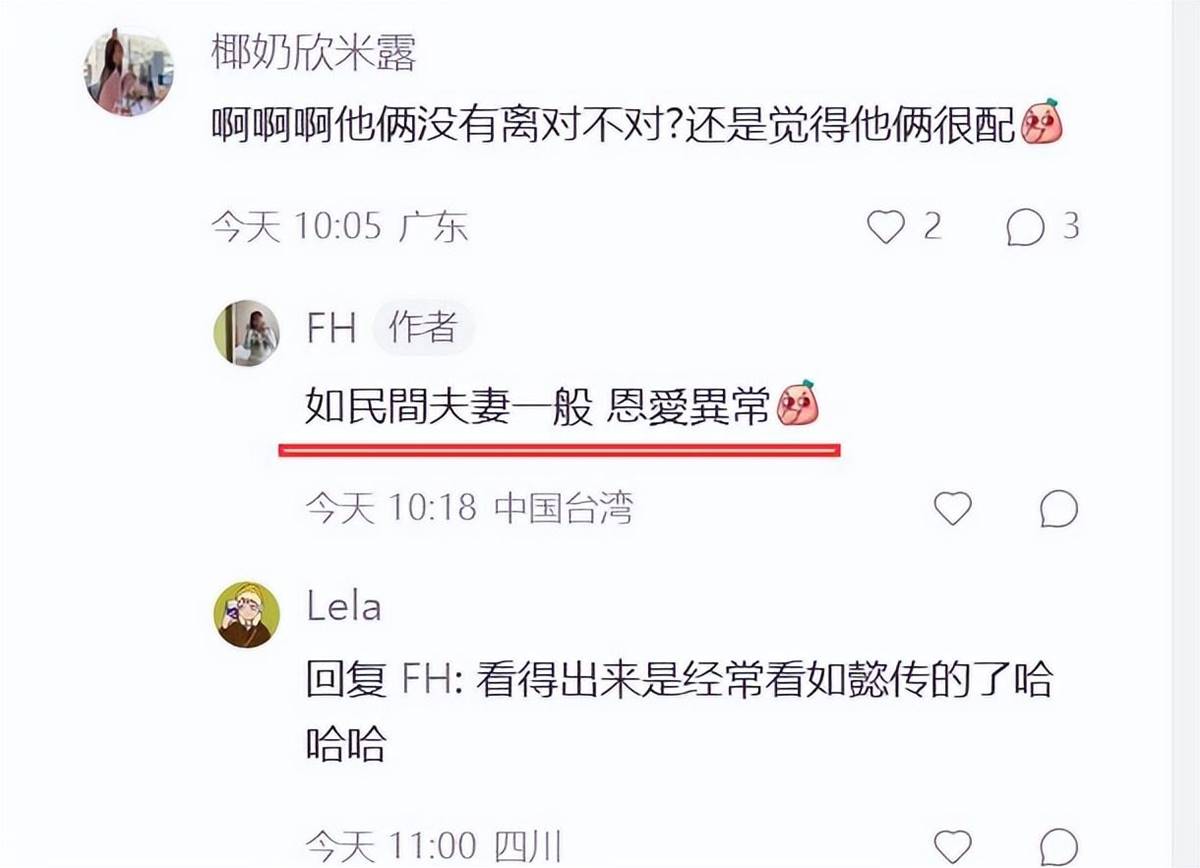1200x868 pixels.
Task: Open username Lela's profile
Action: click(x=344, y=607)
